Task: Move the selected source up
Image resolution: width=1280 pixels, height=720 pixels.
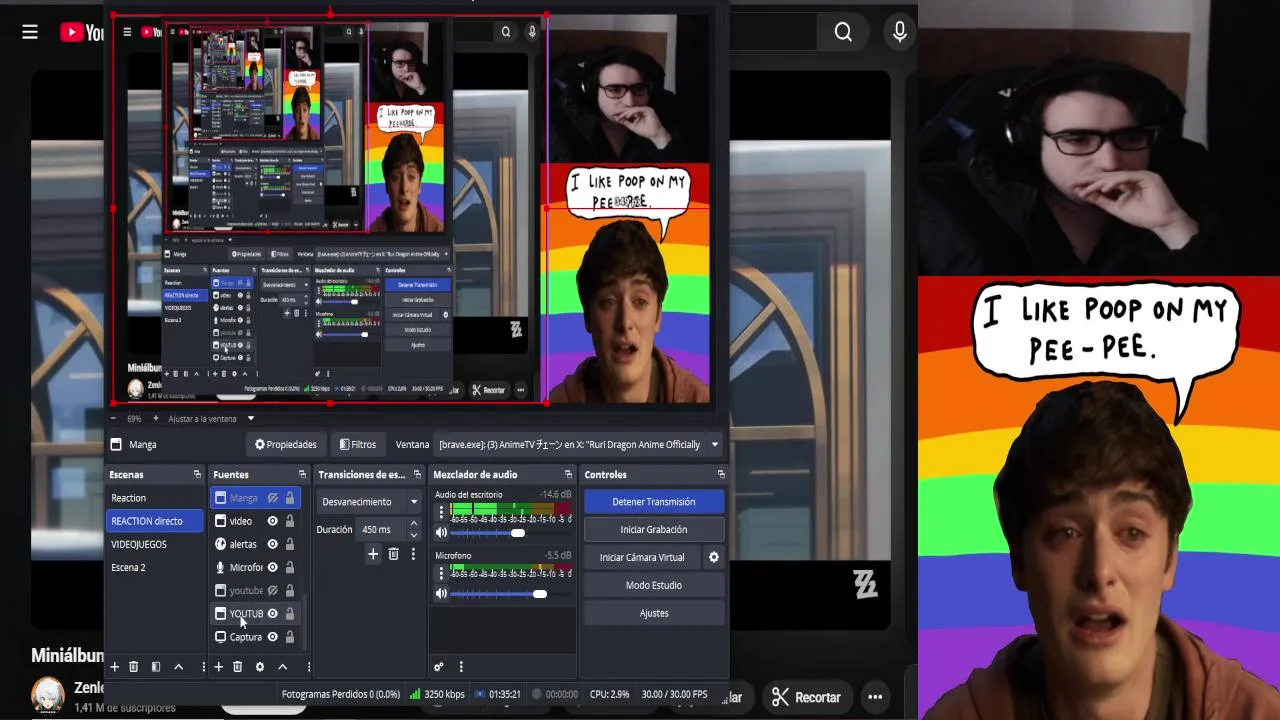Action: point(282,667)
